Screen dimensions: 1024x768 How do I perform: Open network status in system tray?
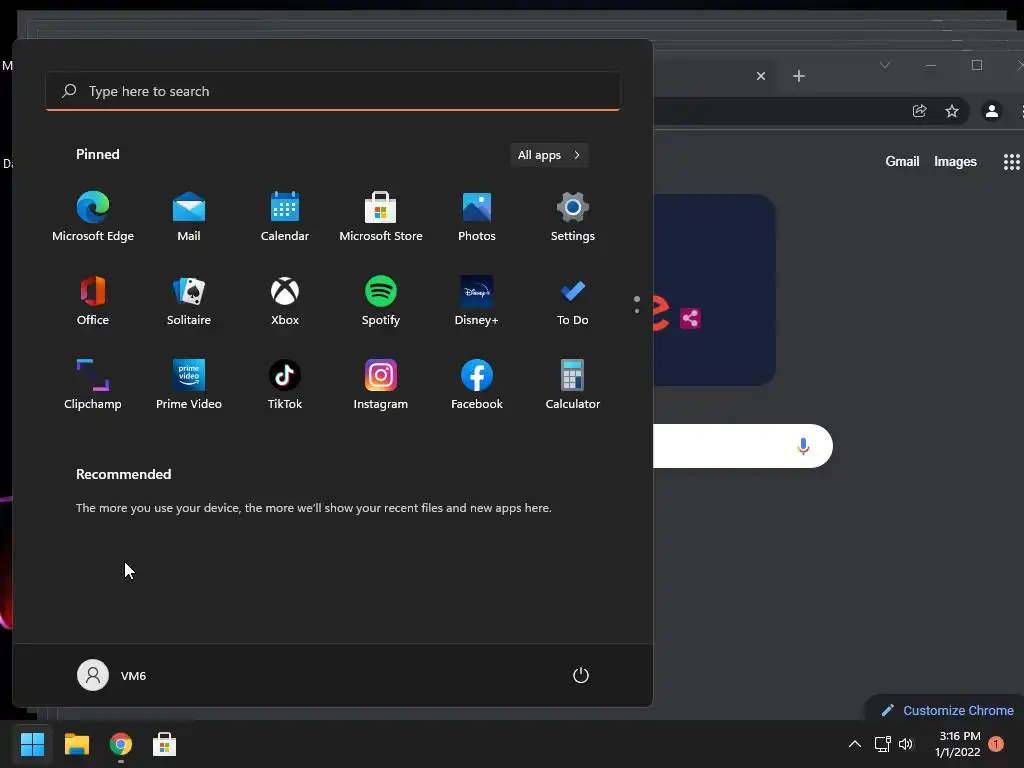882,744
